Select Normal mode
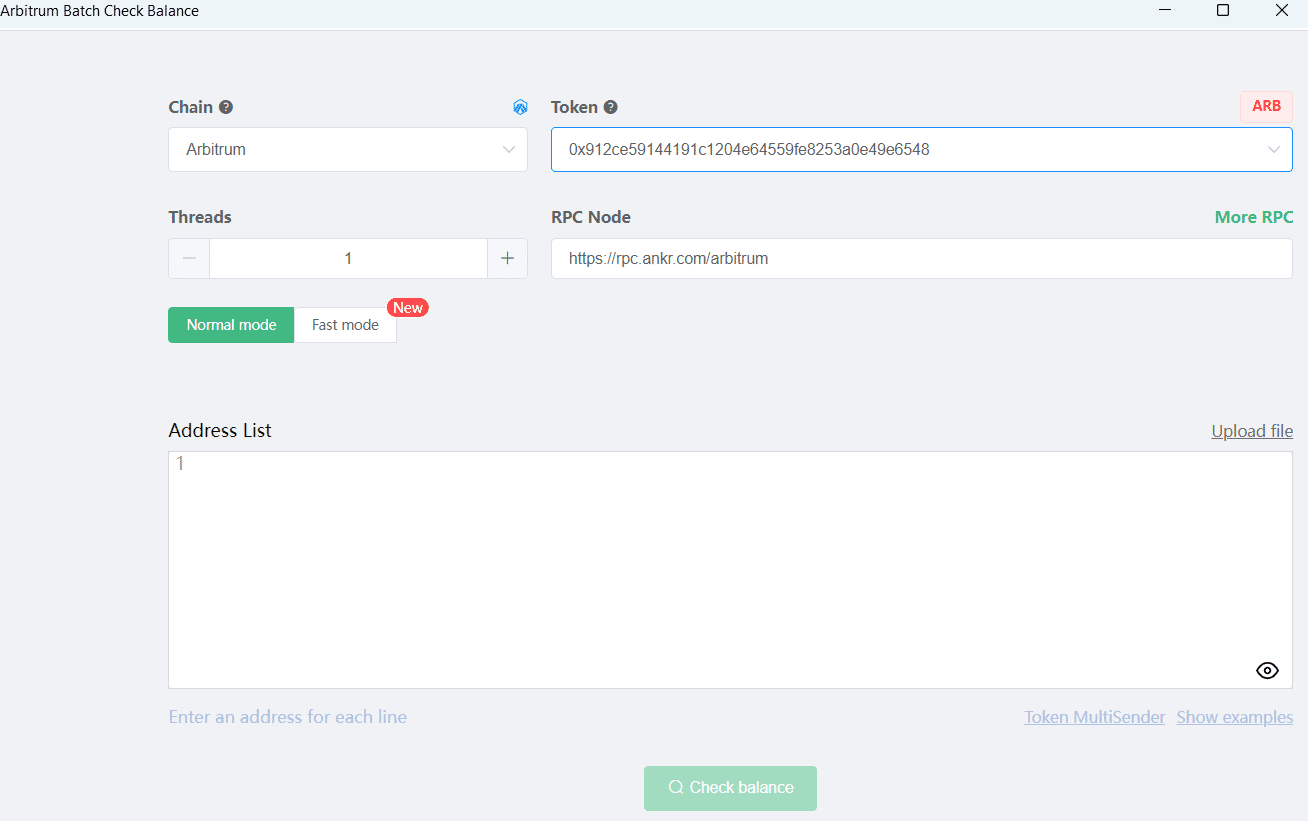1308x821 pixels. (x=231, y=325)
